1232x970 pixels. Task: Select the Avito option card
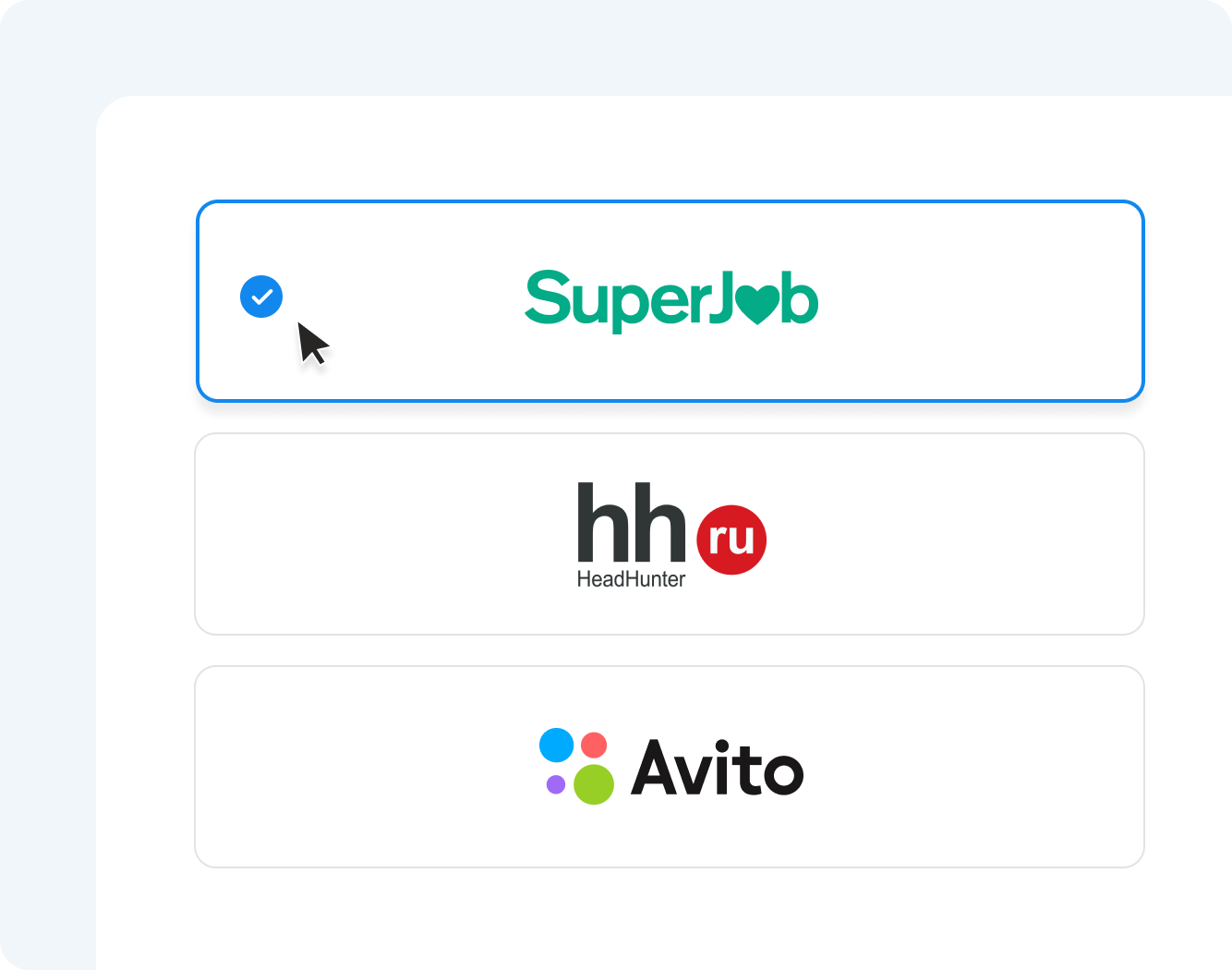click(x=670, y=767)
